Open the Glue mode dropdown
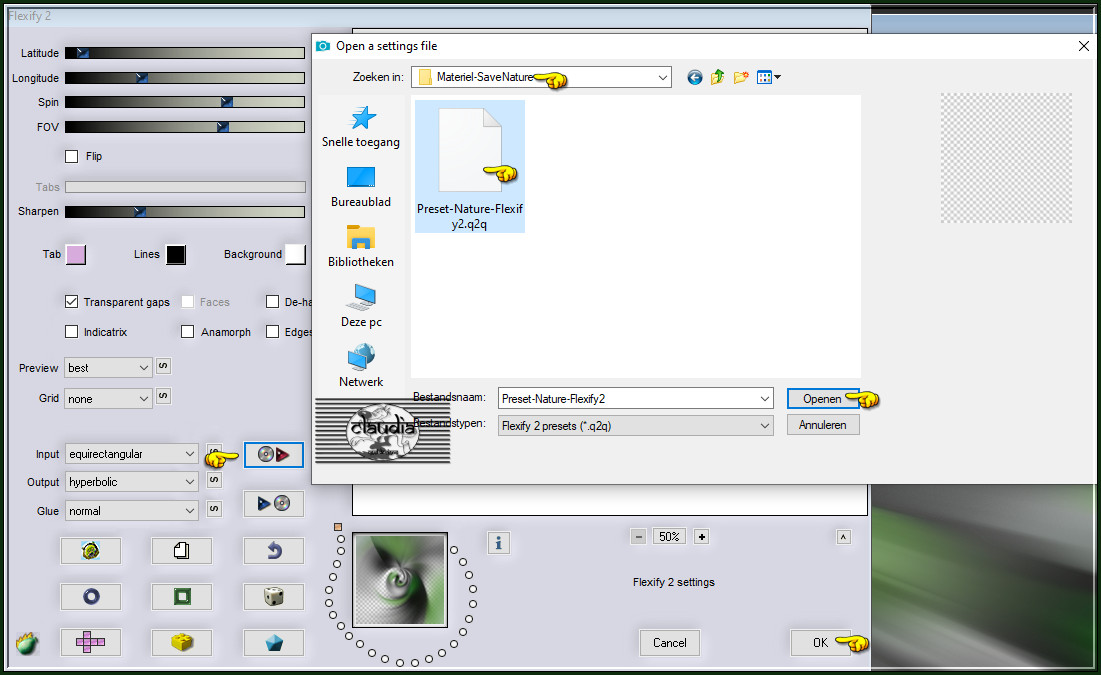 pos(131,511)
